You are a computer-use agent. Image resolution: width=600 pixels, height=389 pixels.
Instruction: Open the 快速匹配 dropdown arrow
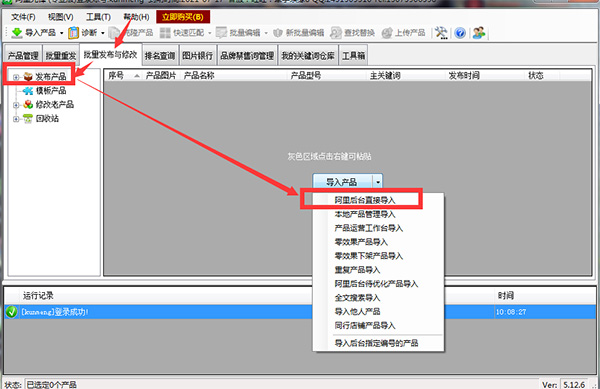click(x=209, y=33)
